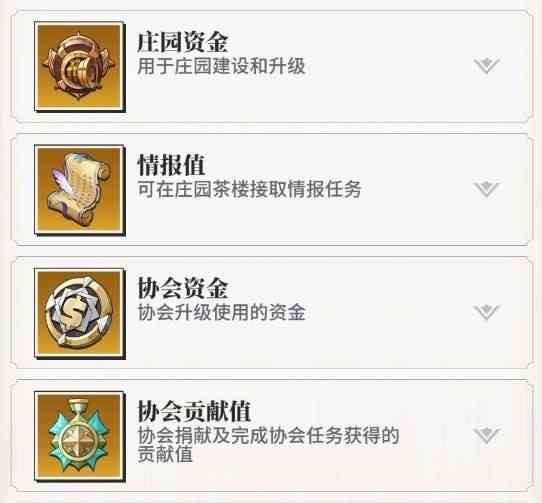Click the 情报值 scroll with feather icon
The height and width of the screenshot is (503, 542).
coord(80,190)
